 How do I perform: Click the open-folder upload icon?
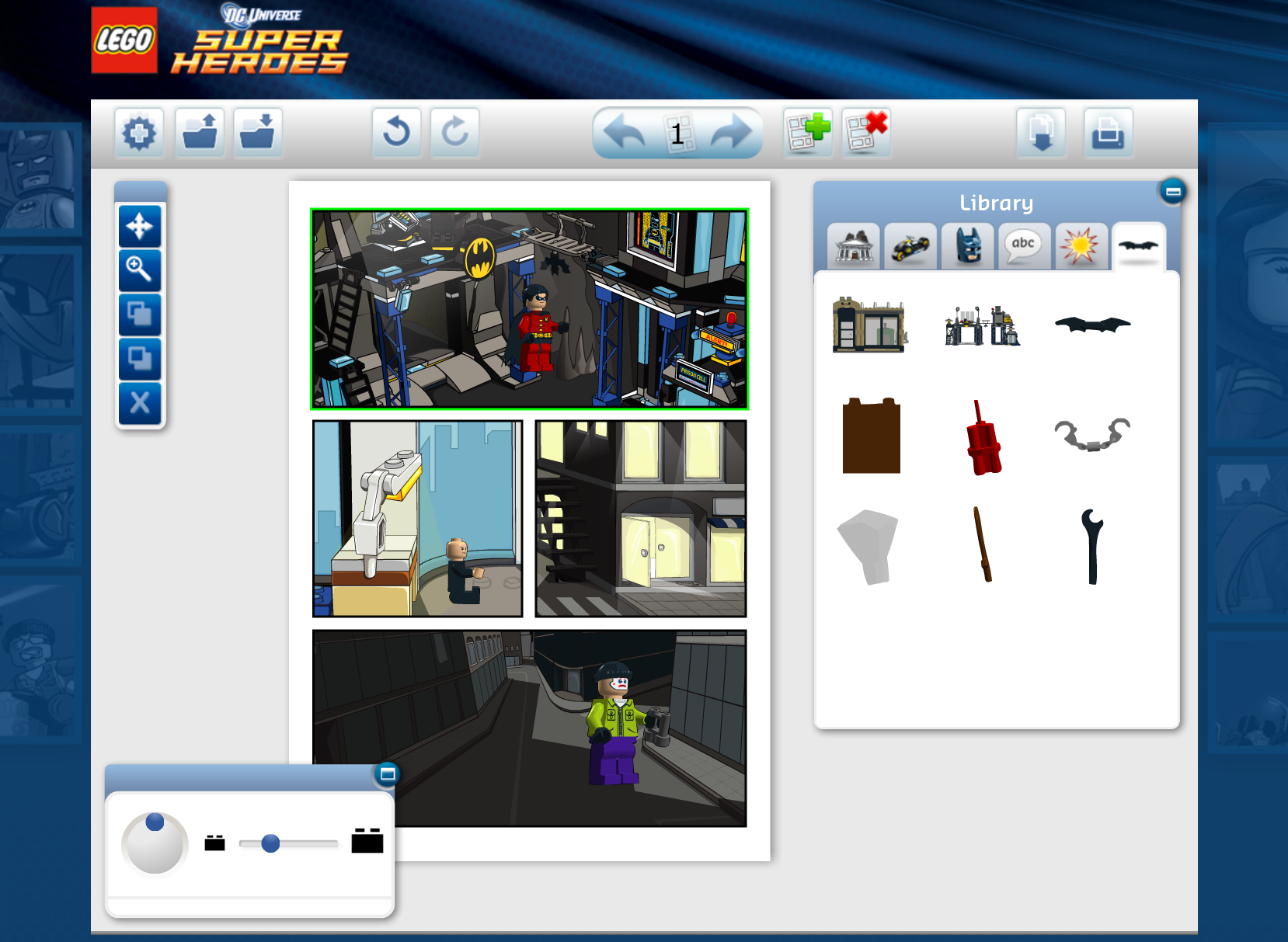[200, 133]
